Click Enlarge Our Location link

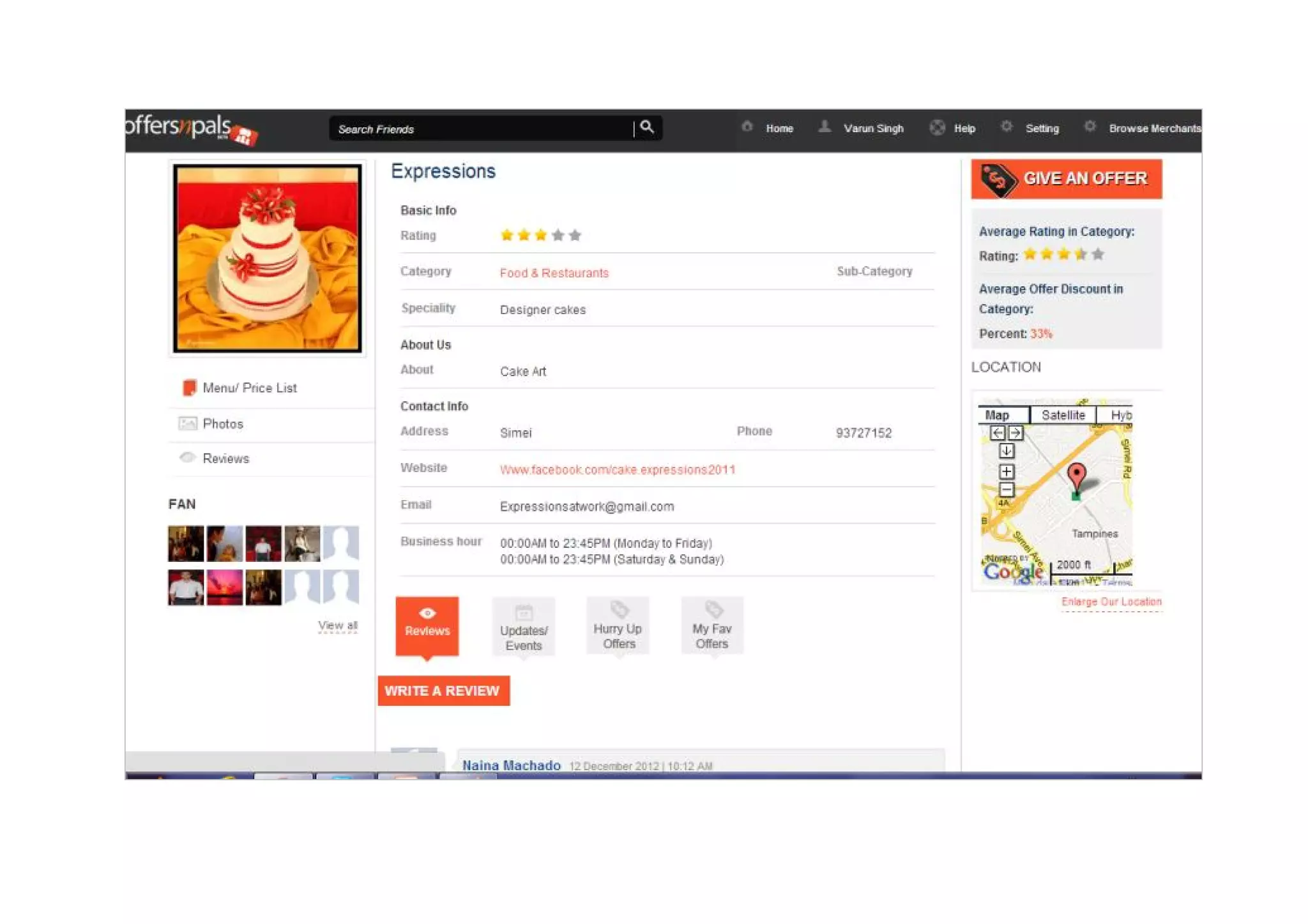[1111, 602]
